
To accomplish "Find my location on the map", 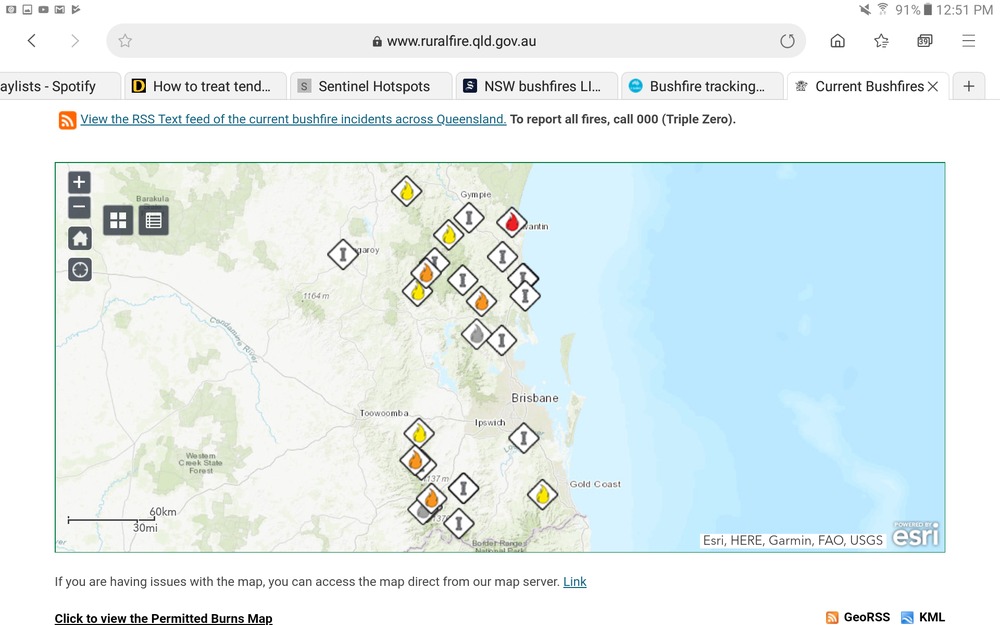I will click(79, 269).
